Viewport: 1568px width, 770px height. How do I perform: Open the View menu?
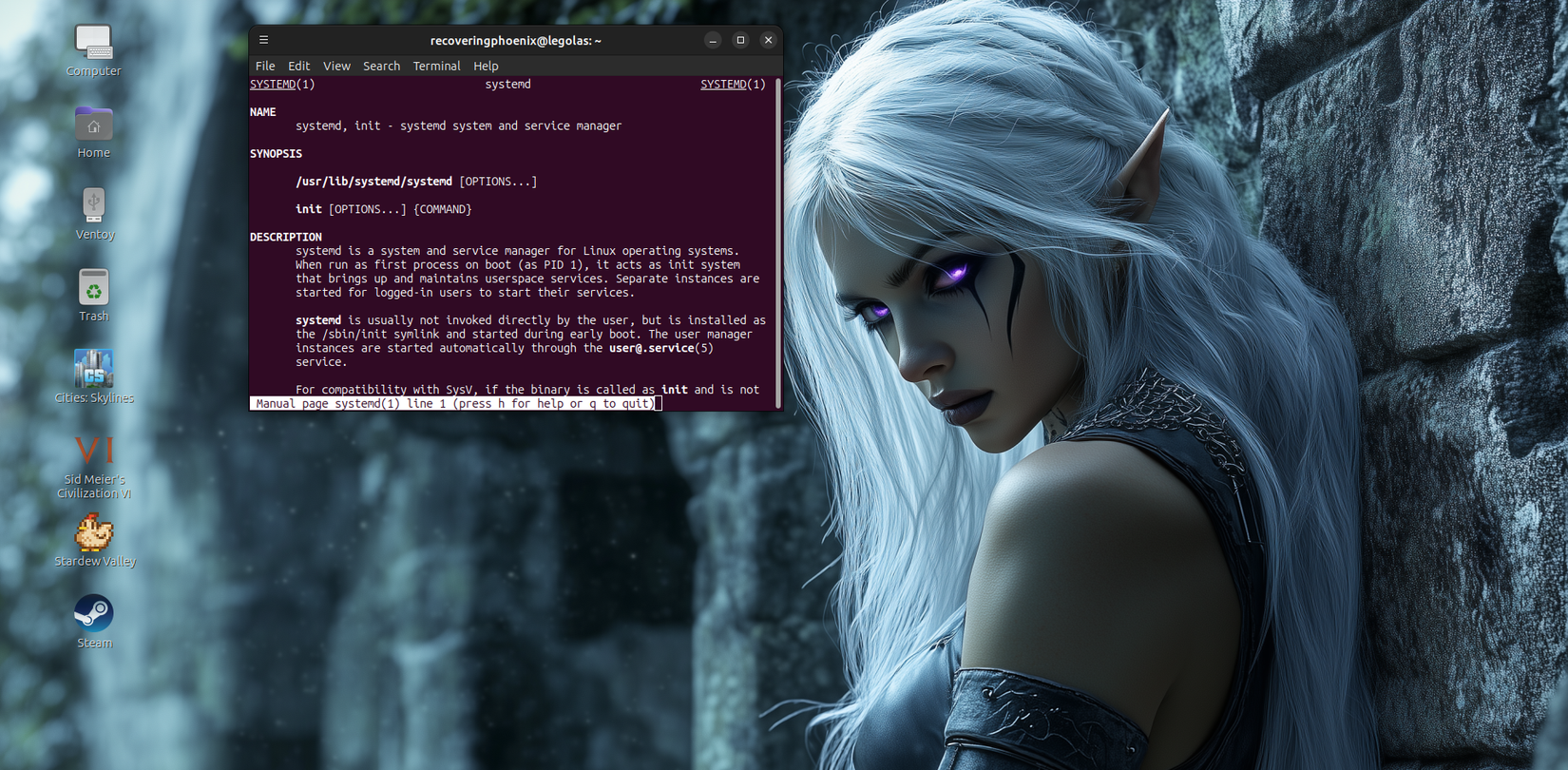click(336, 66)
